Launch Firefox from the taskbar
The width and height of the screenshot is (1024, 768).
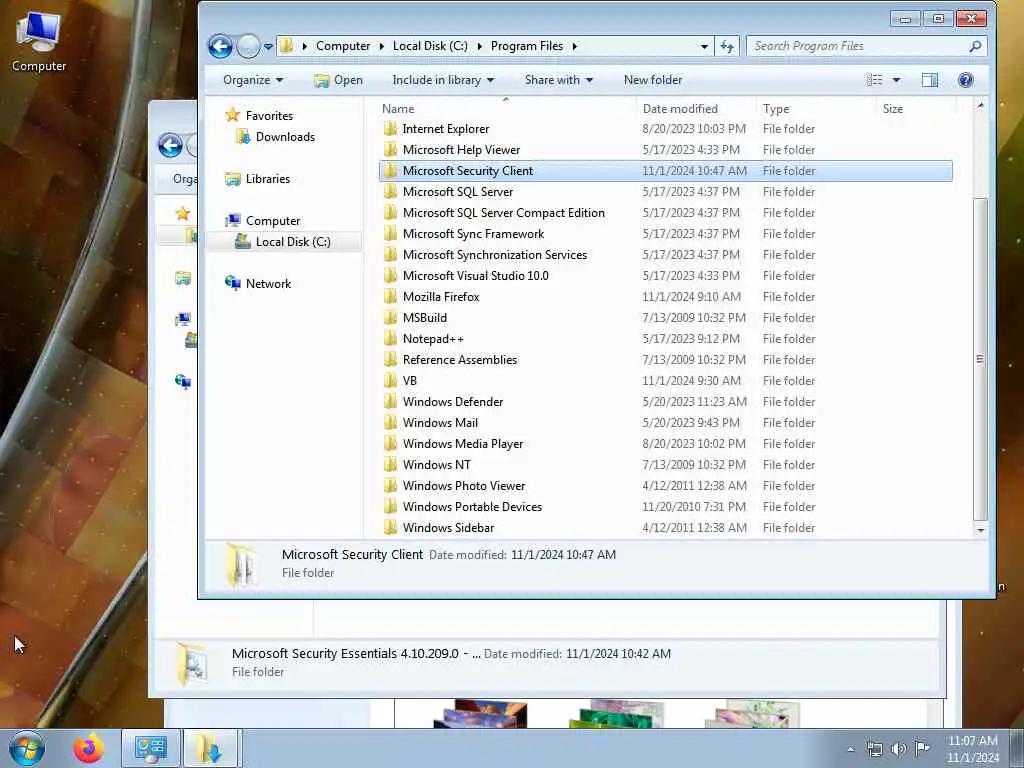[x=88, y=748]
